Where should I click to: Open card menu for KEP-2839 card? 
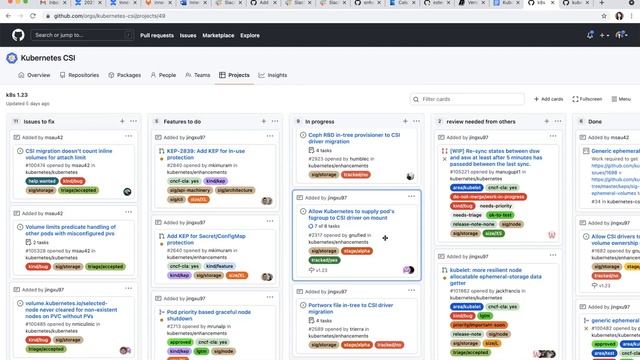[x=270, y=136]
